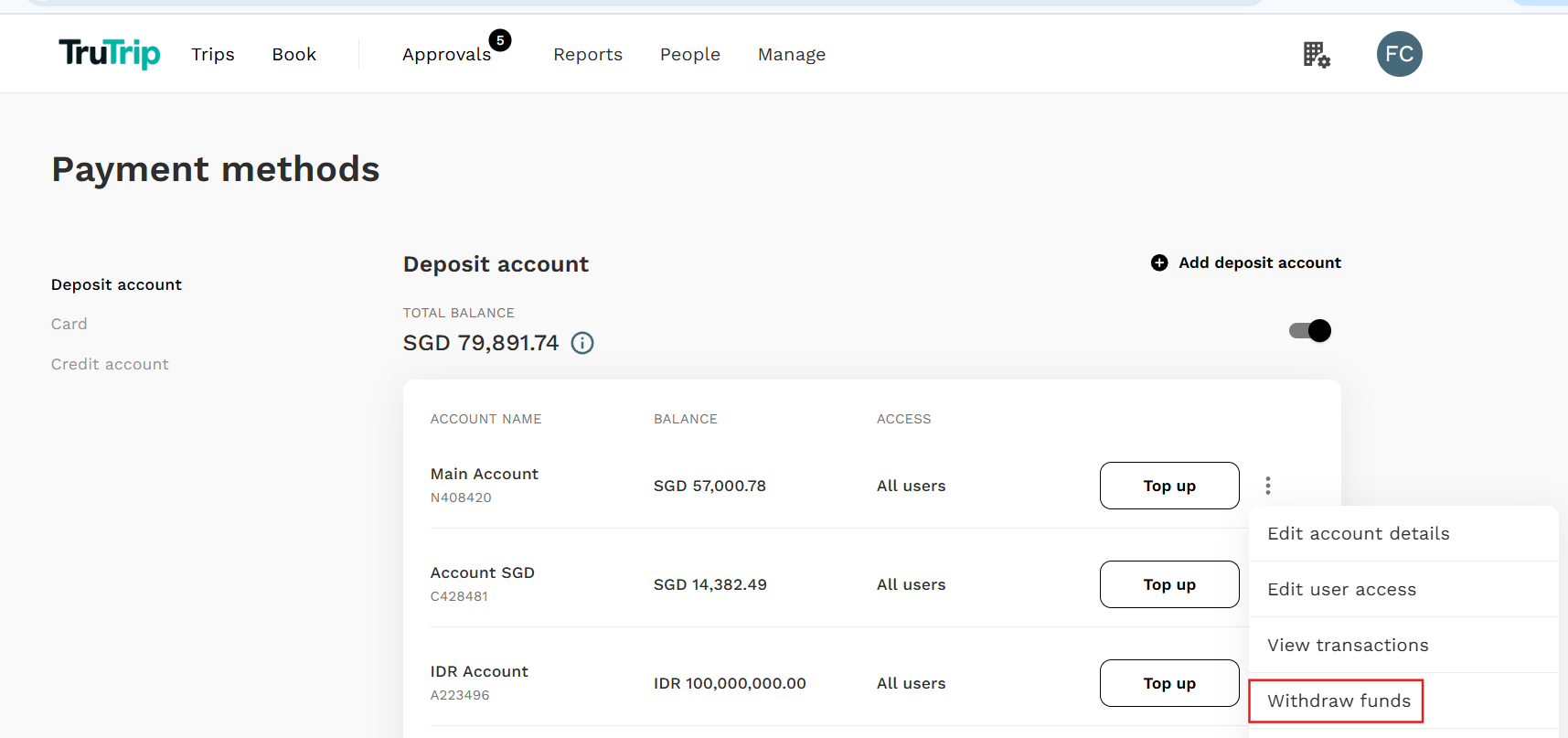Click balance IDR 100,000,000.00
This screenshot has width=1568, height=738.
[730, 683]
